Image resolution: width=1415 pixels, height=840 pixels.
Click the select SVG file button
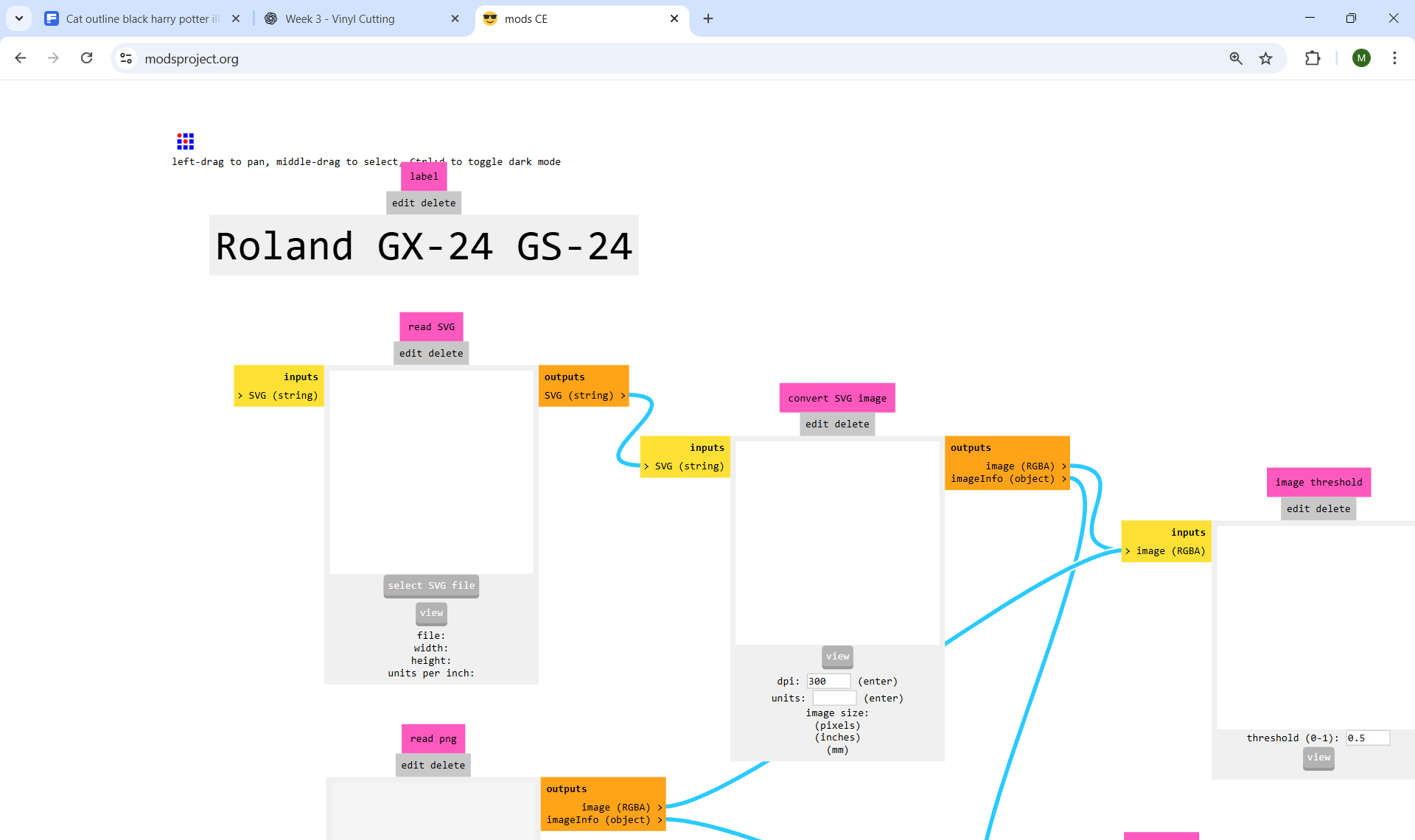tap(431, 586)
